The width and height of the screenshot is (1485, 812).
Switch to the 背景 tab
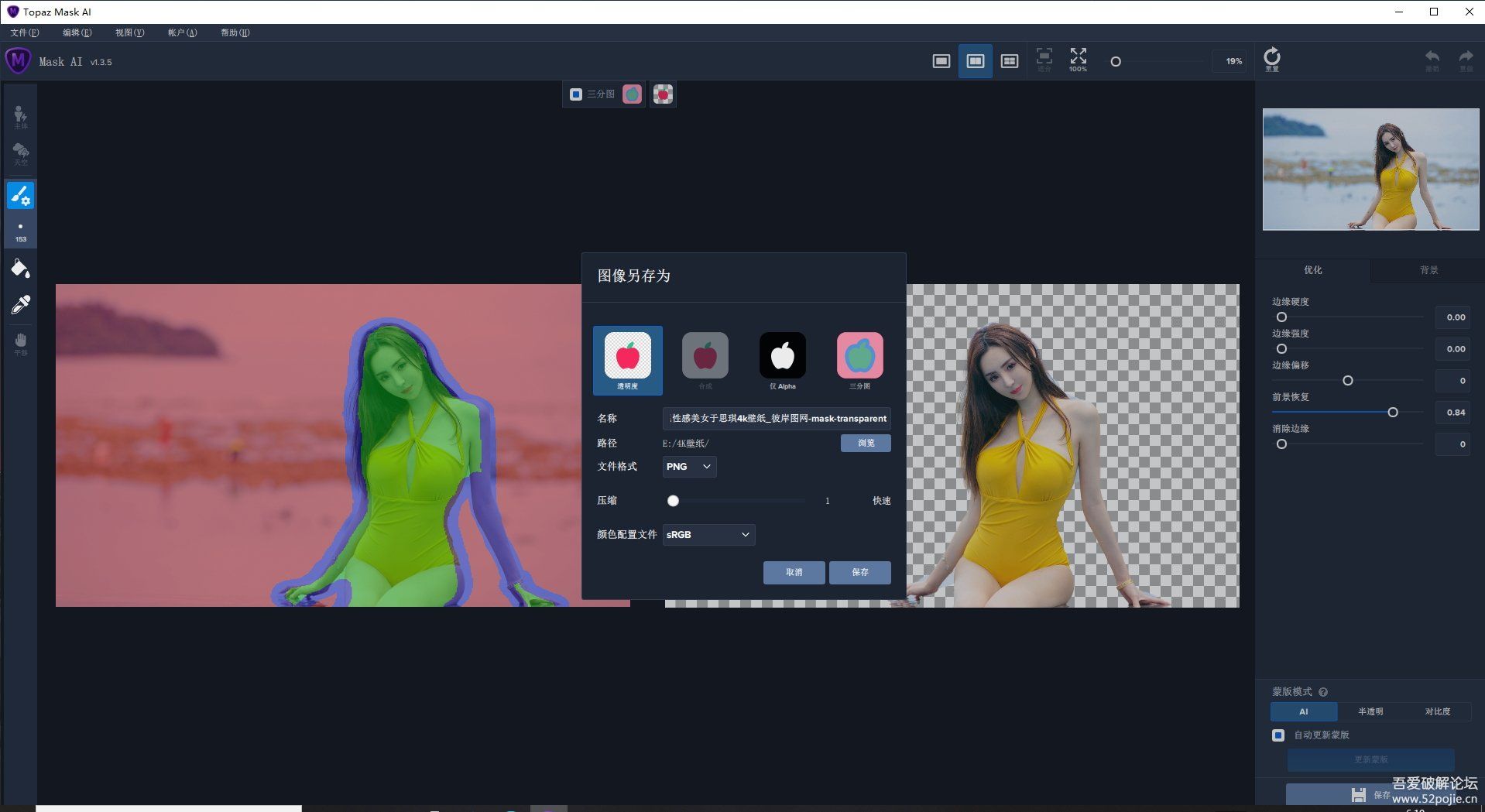(1427, 270)
